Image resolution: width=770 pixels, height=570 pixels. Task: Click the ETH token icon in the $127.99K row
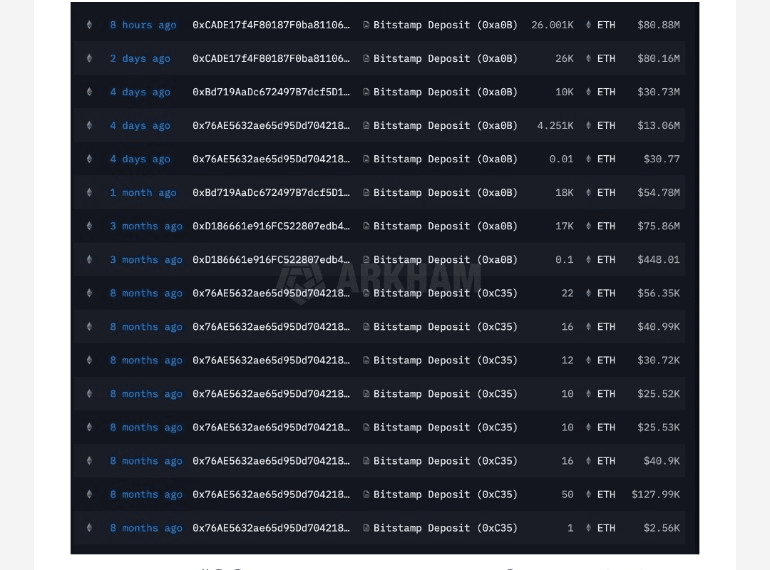588,495
